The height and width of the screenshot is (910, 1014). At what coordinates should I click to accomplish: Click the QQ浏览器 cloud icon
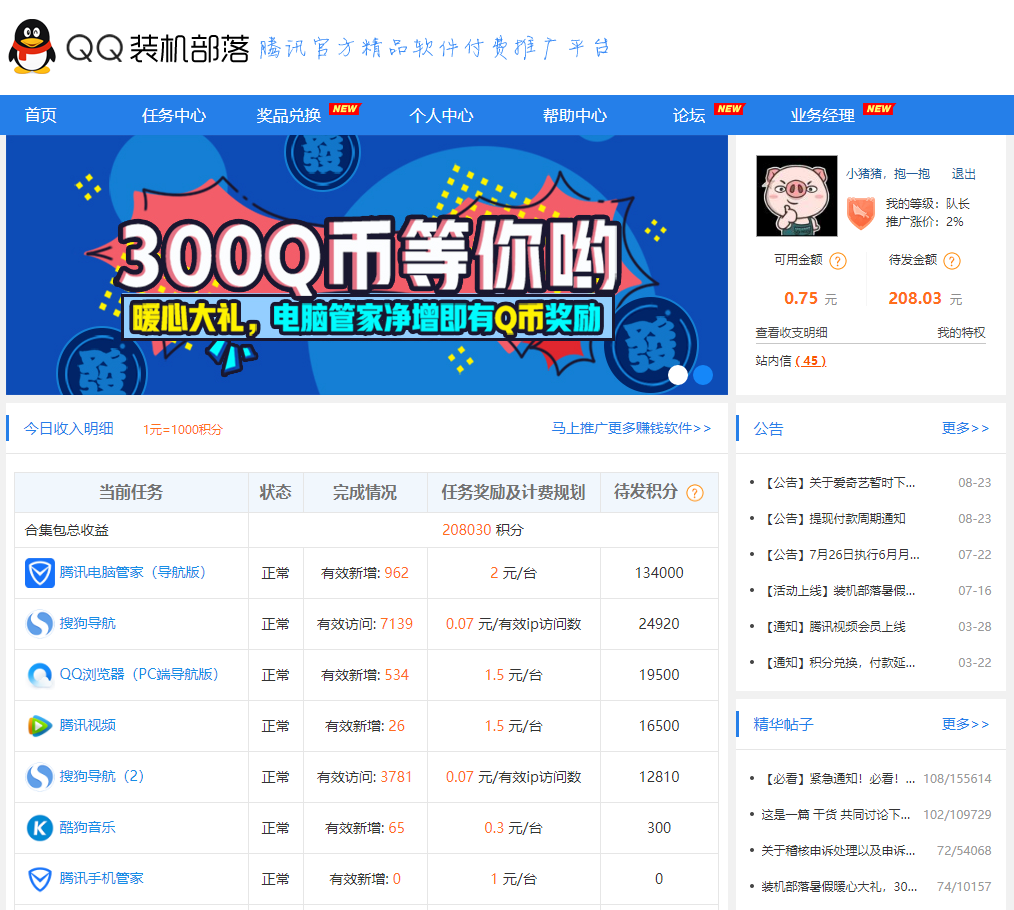click(x=39, y=675)
